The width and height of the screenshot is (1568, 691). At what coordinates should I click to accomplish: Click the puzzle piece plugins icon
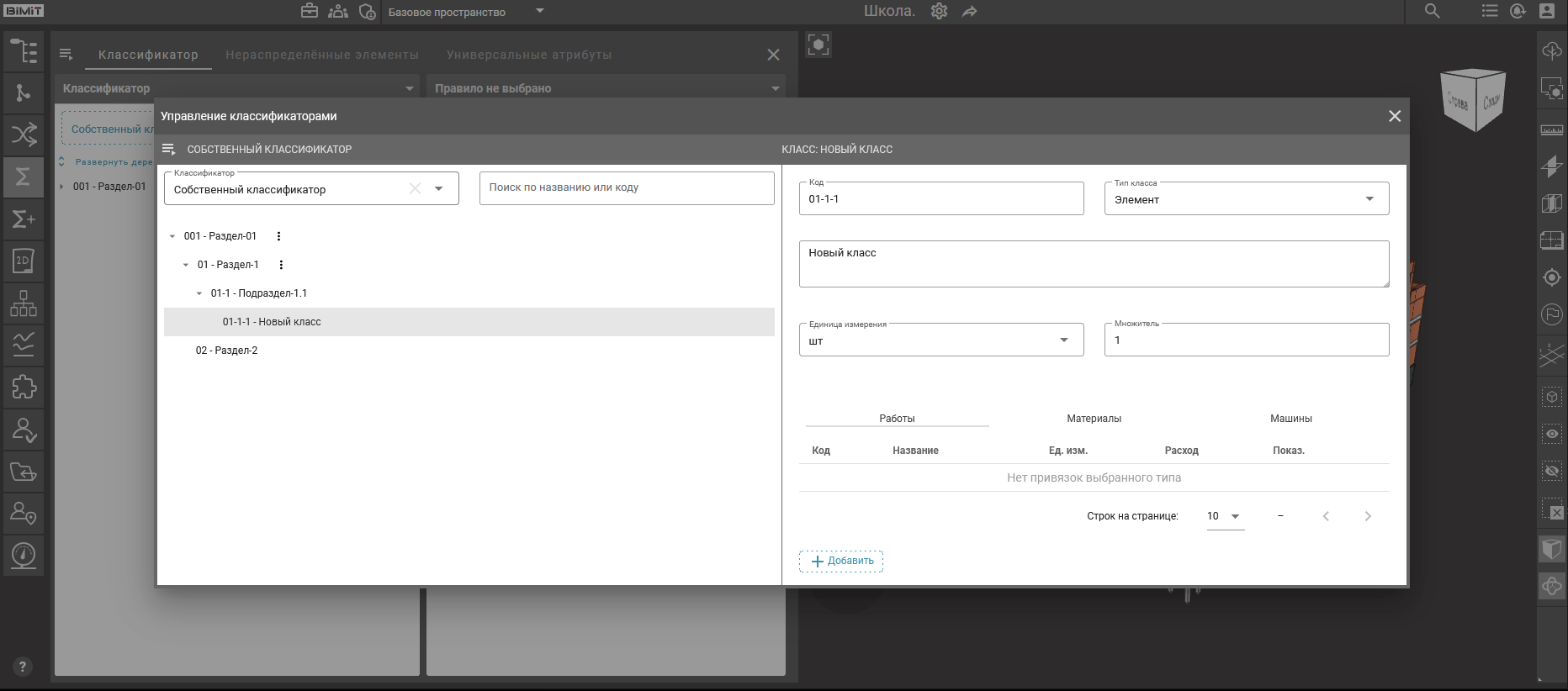[x=24, y=387]
